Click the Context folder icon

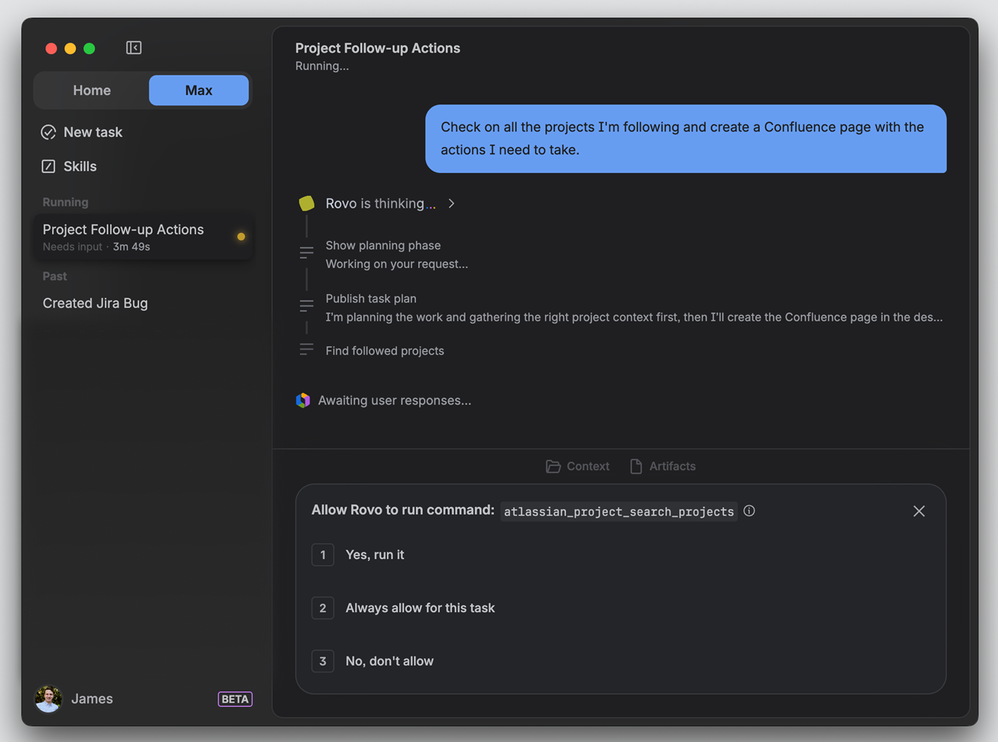click(x=553, y=466)
